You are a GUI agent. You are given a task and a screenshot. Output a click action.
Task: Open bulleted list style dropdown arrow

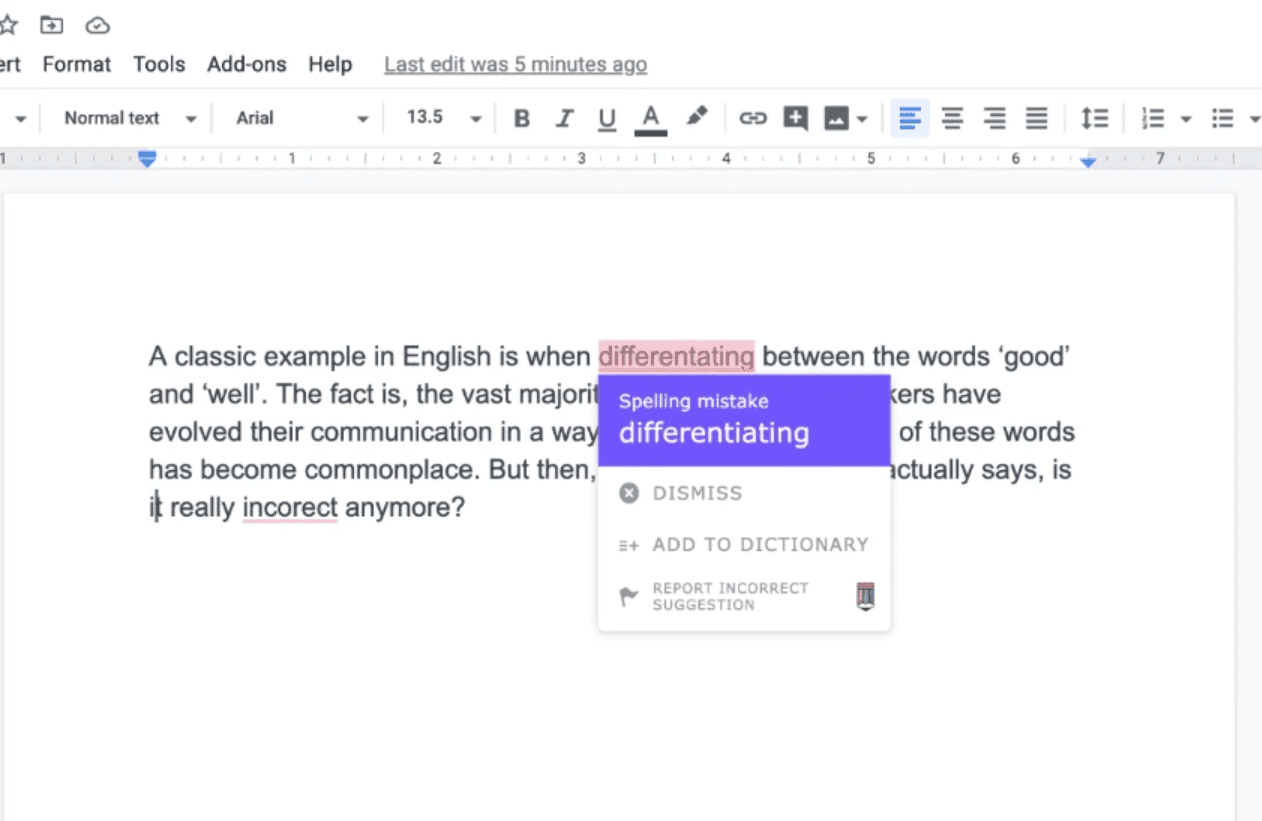coord(1254,120)
